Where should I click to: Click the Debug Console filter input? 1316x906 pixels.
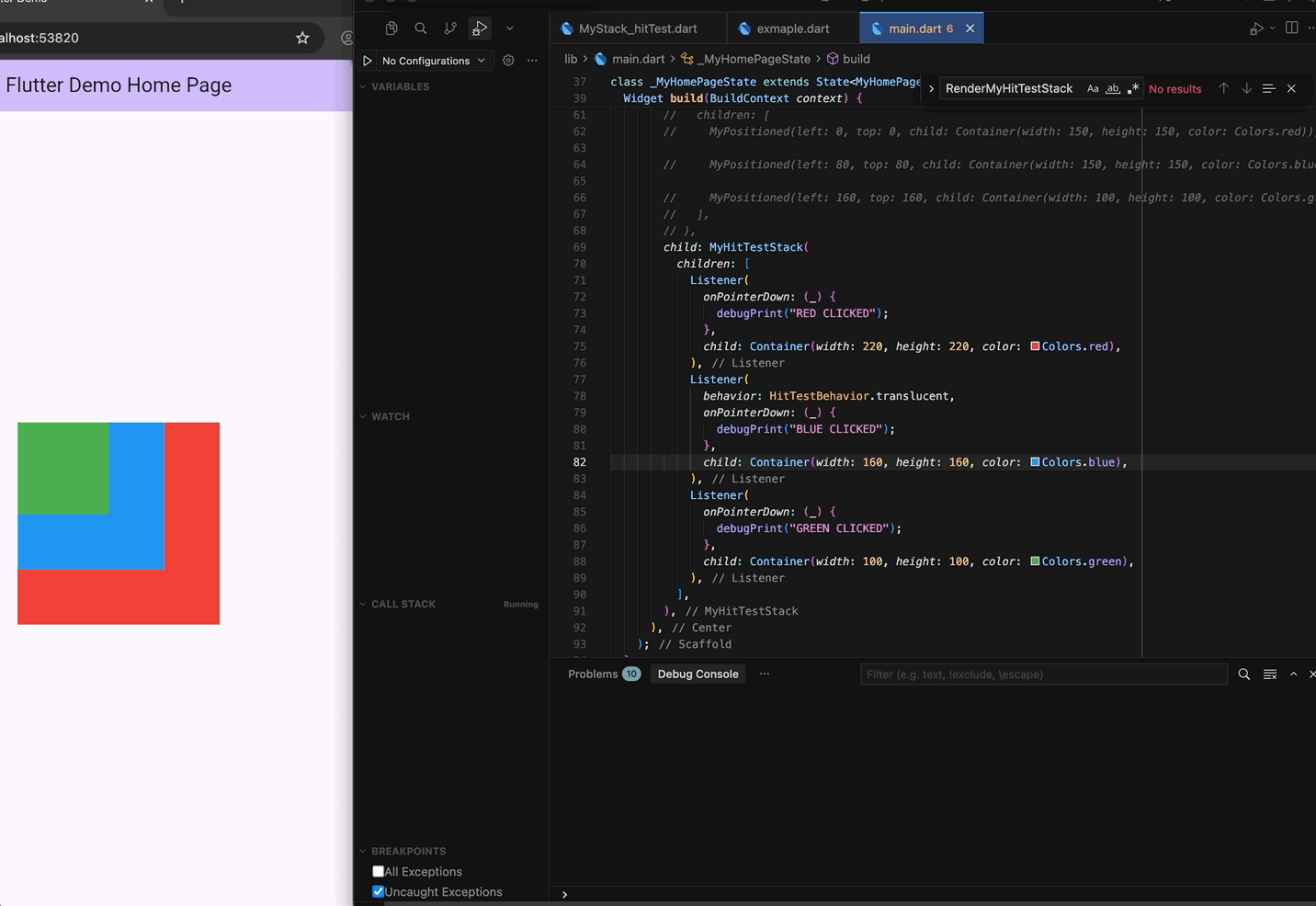tap(1043, 674)
